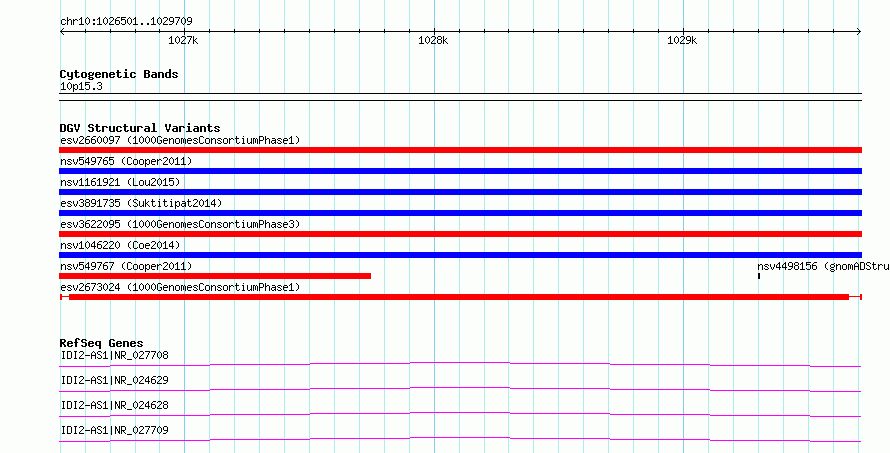Click the 1028k ruler tick label

pos(433,41)
